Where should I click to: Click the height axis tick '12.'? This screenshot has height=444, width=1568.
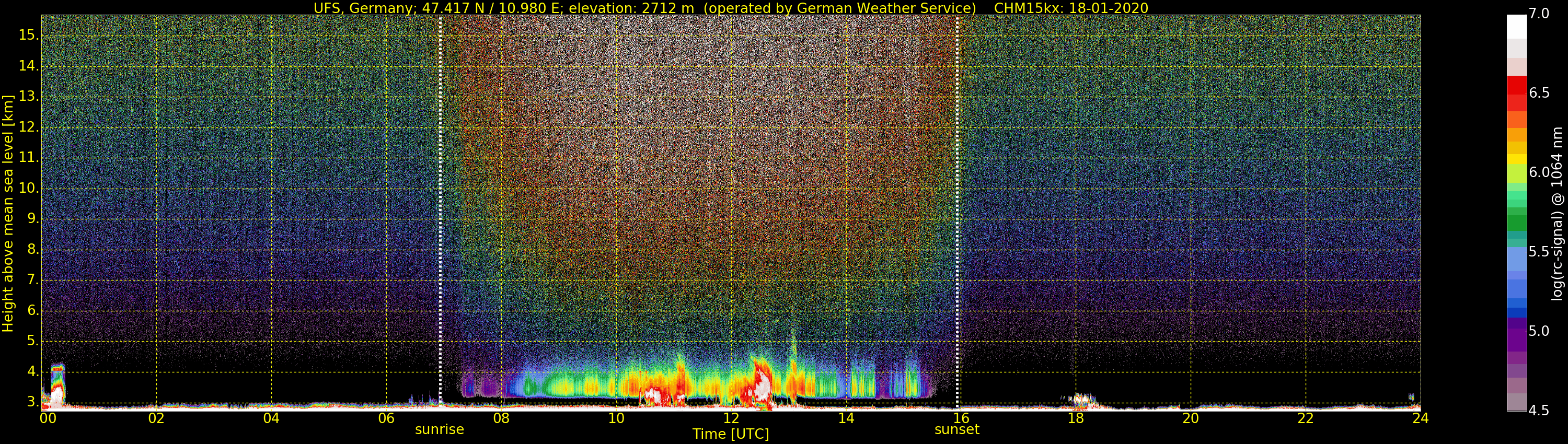pyautogui.click(x=29, y=127)
